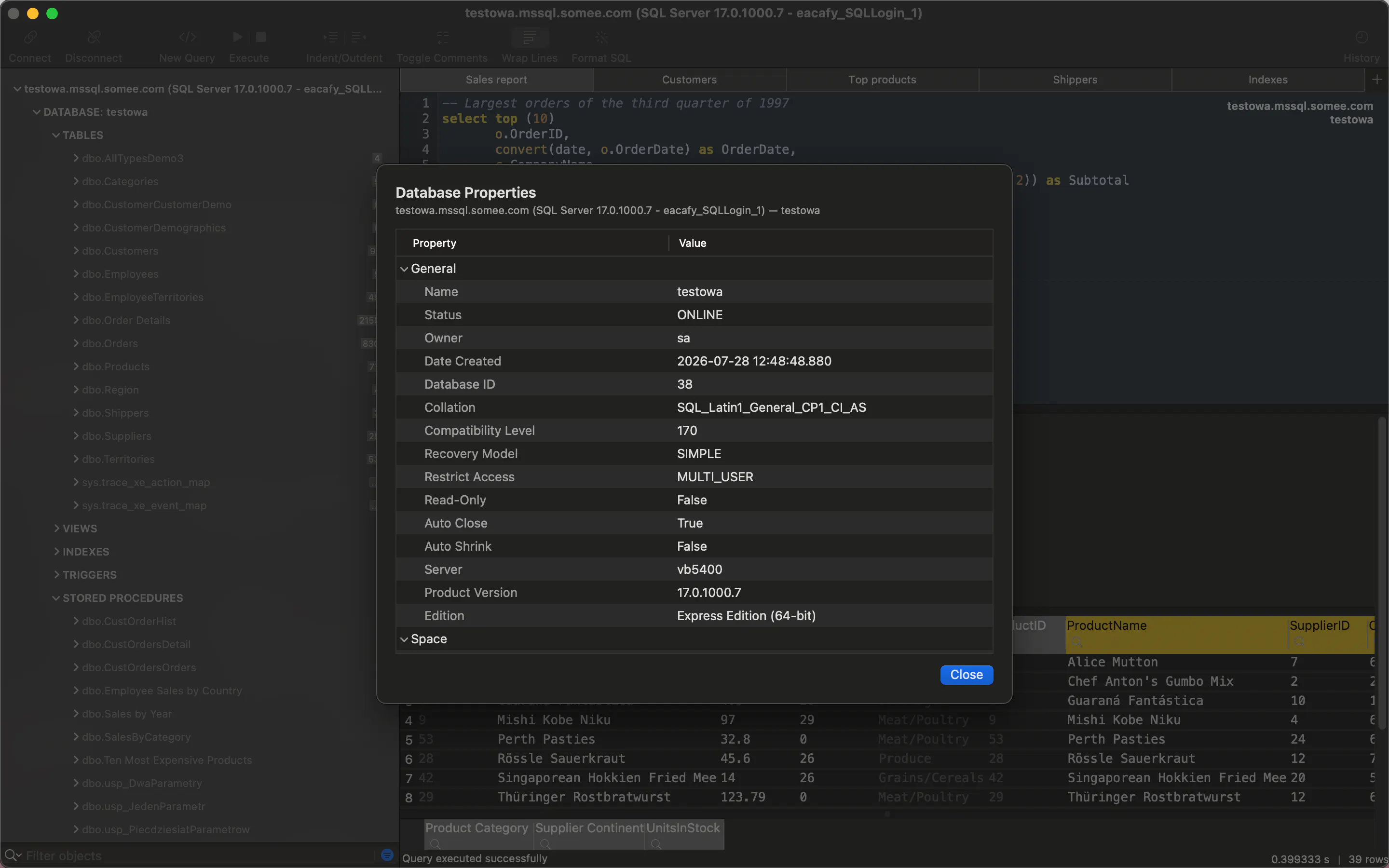Image resolution: width=1389 pixels, height=868 pixels.
Task: Switch to the Sales report tab
Action: [496, 80]
